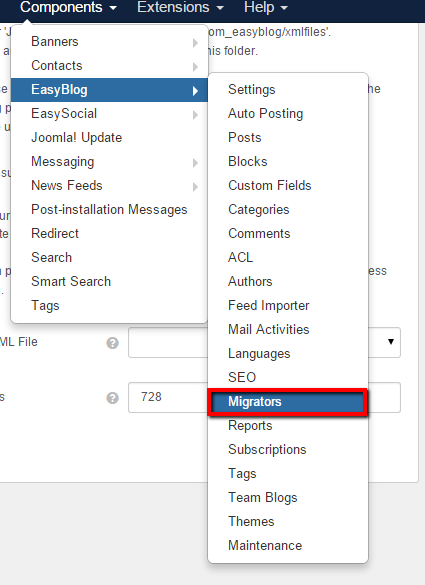Open EasyBlog Subscriptions
This screenshot has height=585, width=425.
click(288, 450)
